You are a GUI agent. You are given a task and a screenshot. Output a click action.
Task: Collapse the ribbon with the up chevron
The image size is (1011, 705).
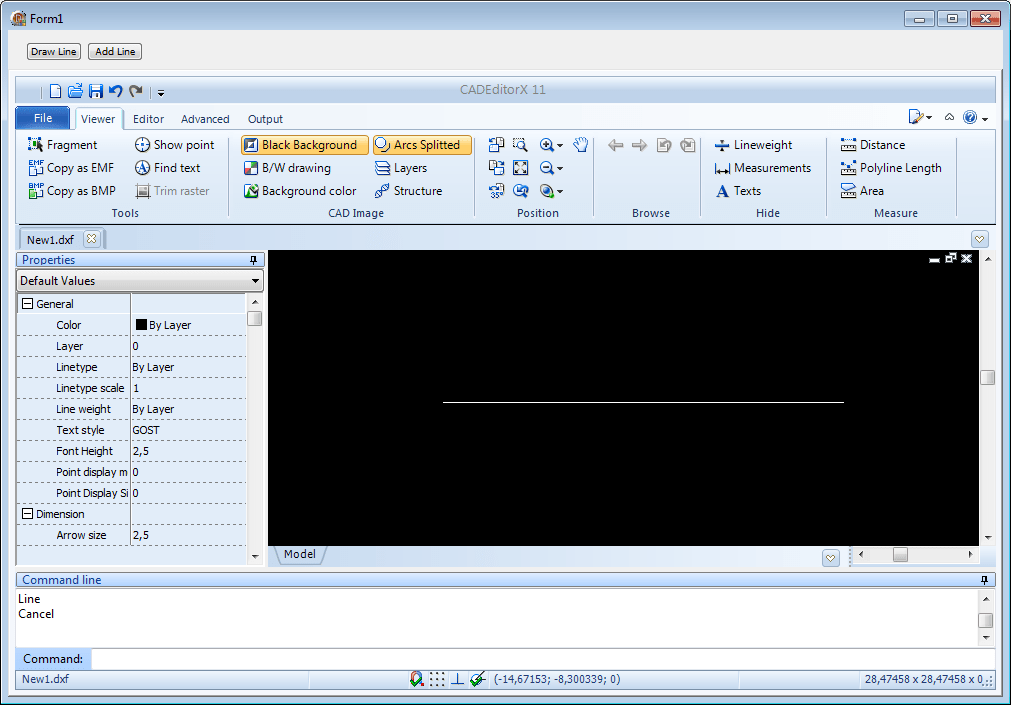click(x=949, y=117)
